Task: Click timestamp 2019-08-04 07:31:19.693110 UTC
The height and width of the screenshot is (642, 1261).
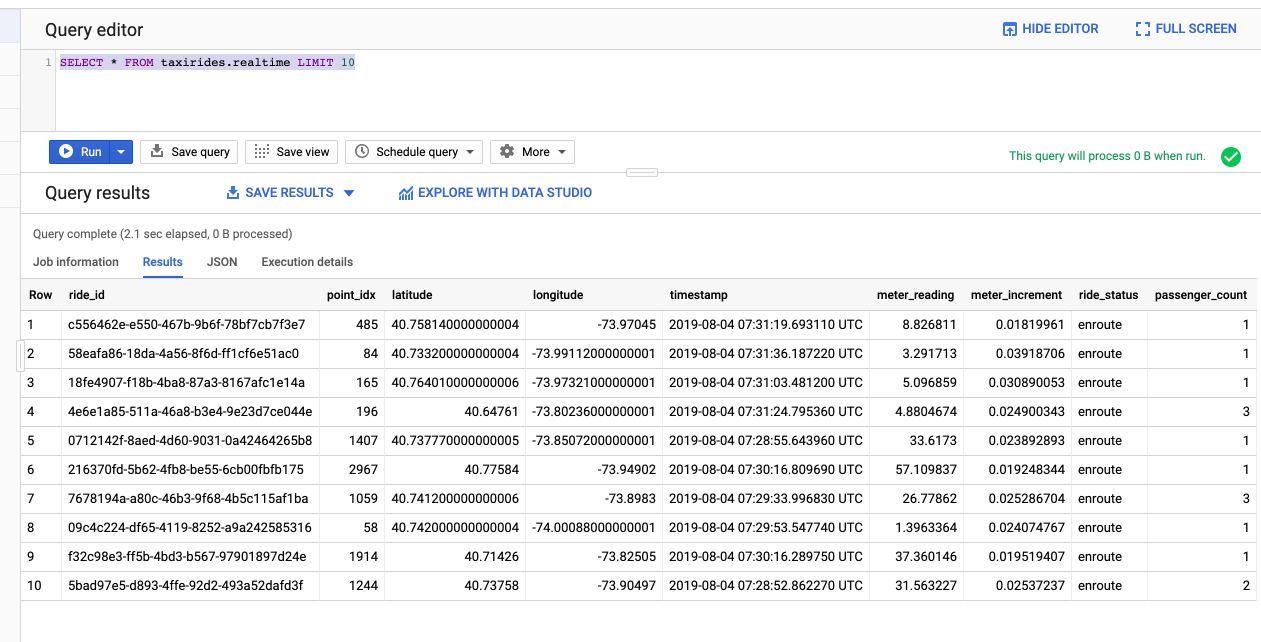Action: click(x=766, y=324)
